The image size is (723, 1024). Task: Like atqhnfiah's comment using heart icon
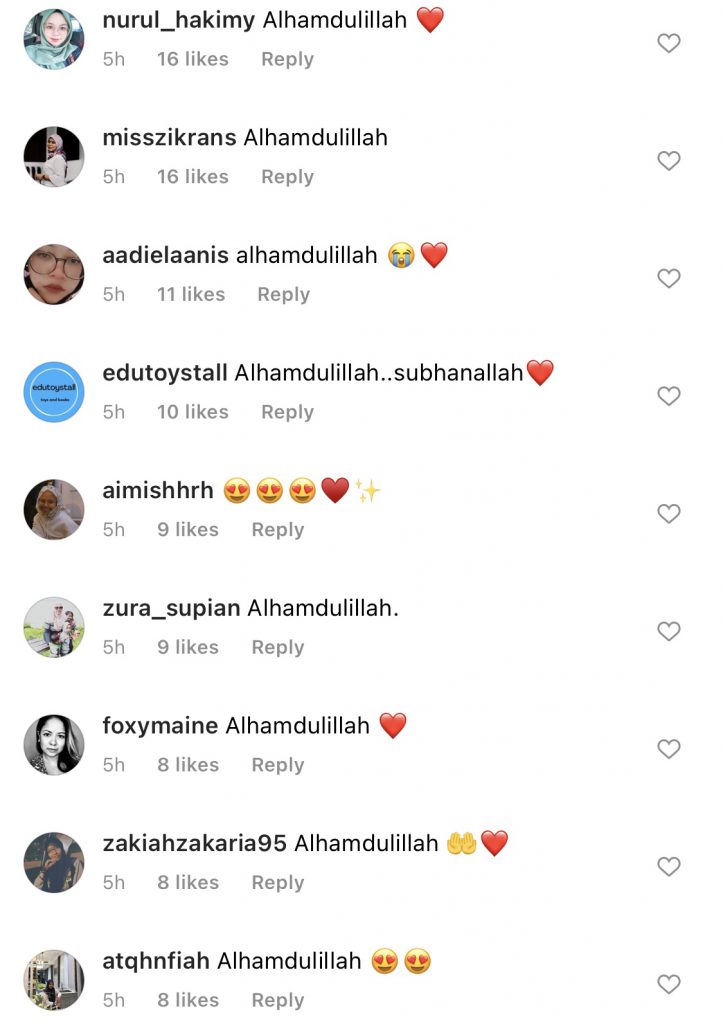669,984
